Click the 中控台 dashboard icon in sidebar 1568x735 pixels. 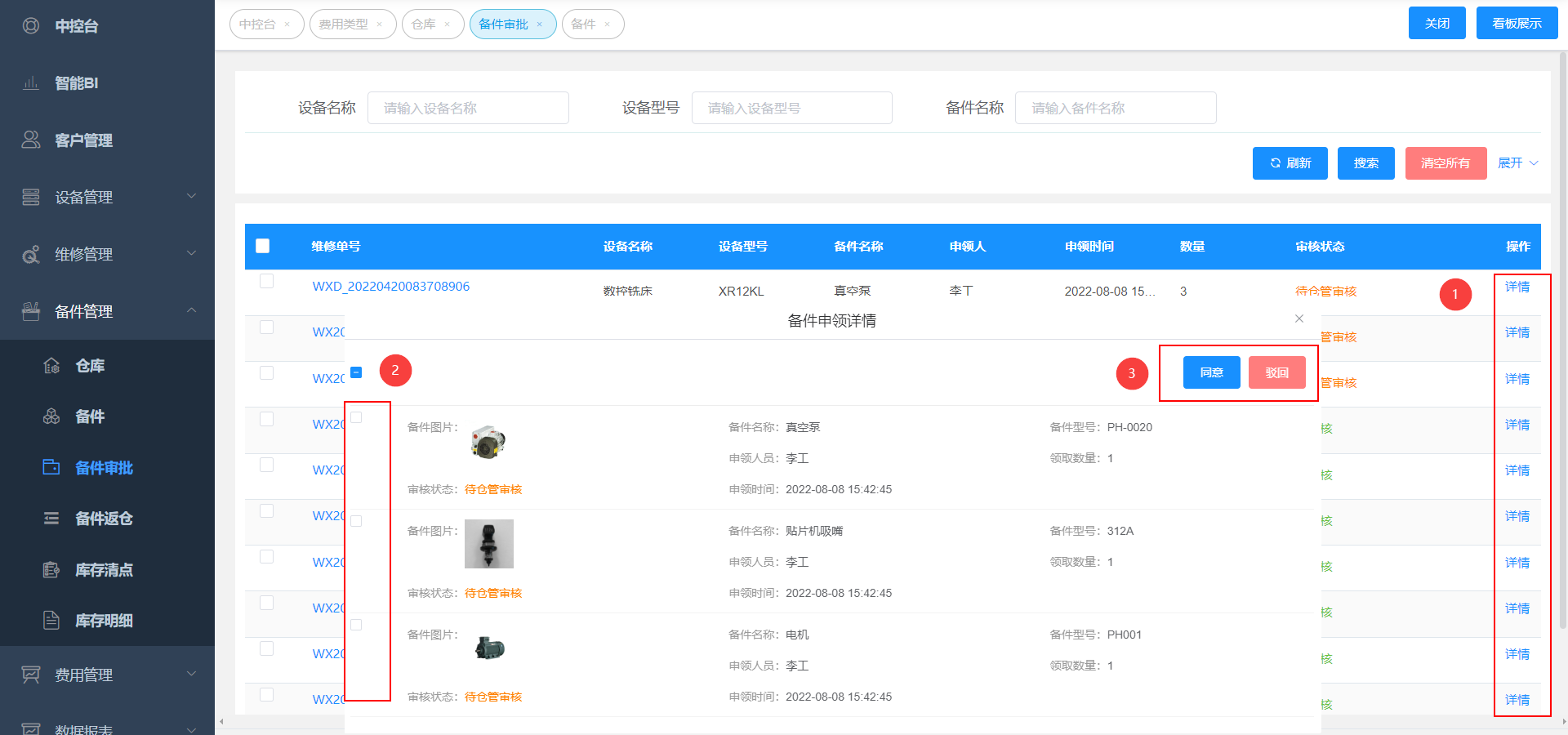[31, 26]
